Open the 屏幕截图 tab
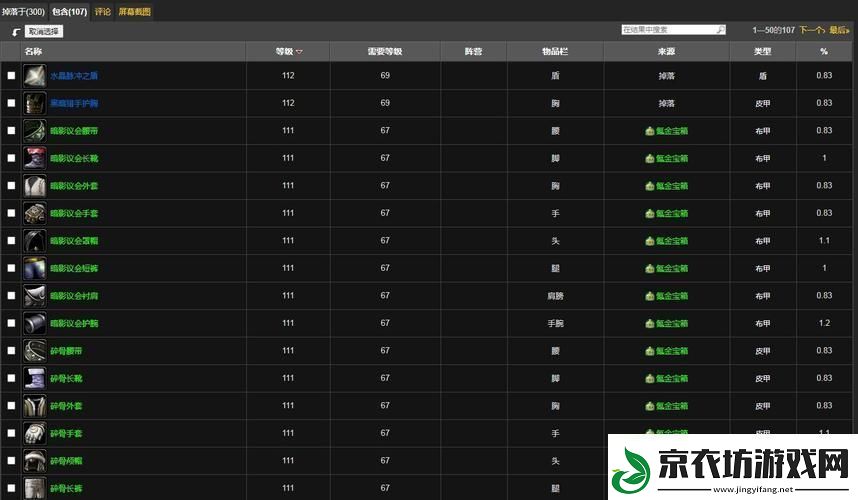This screenshot has width=858, height=500. click(x=135, y=11)
